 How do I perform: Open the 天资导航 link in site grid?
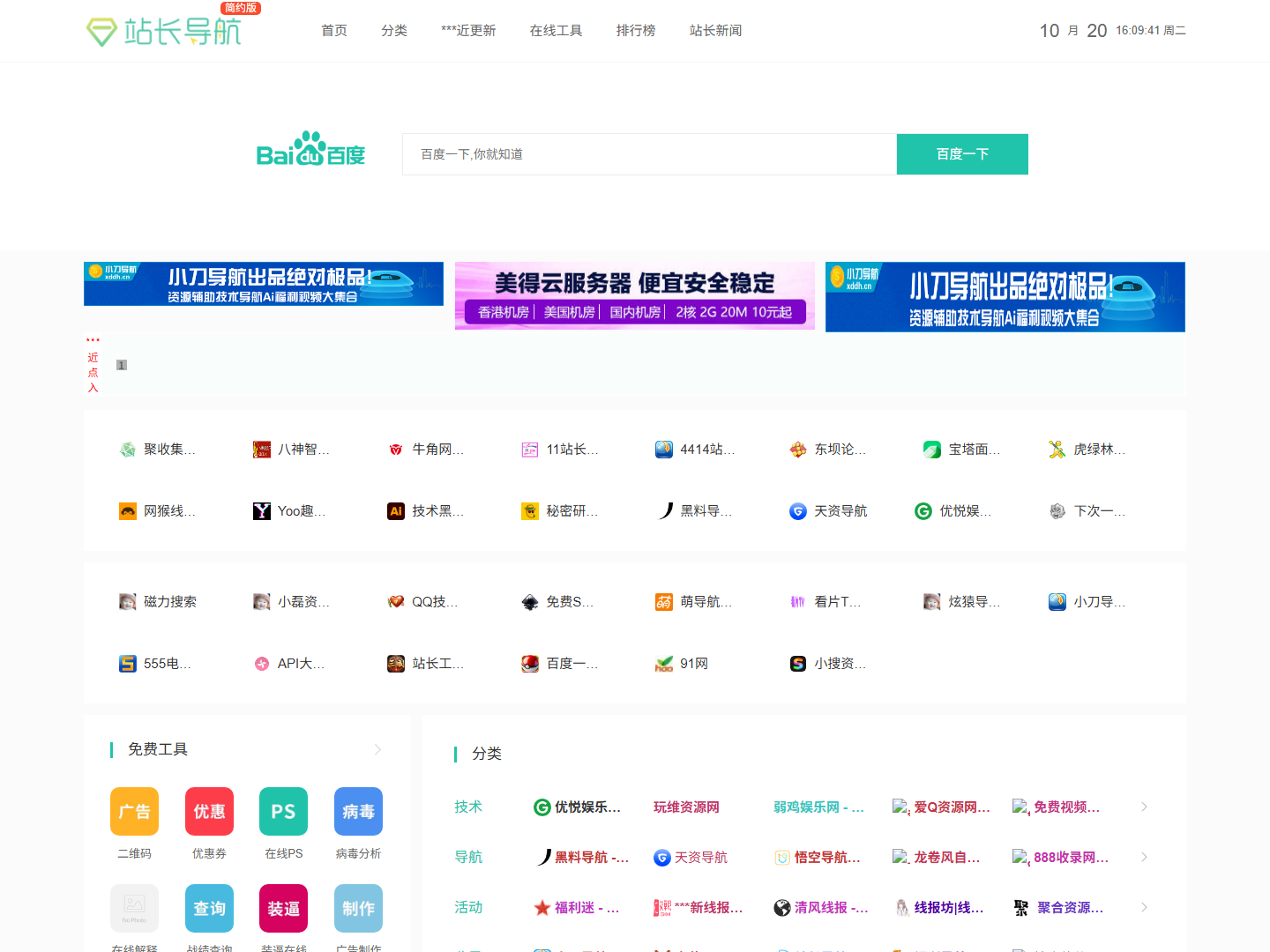[840, 511]
